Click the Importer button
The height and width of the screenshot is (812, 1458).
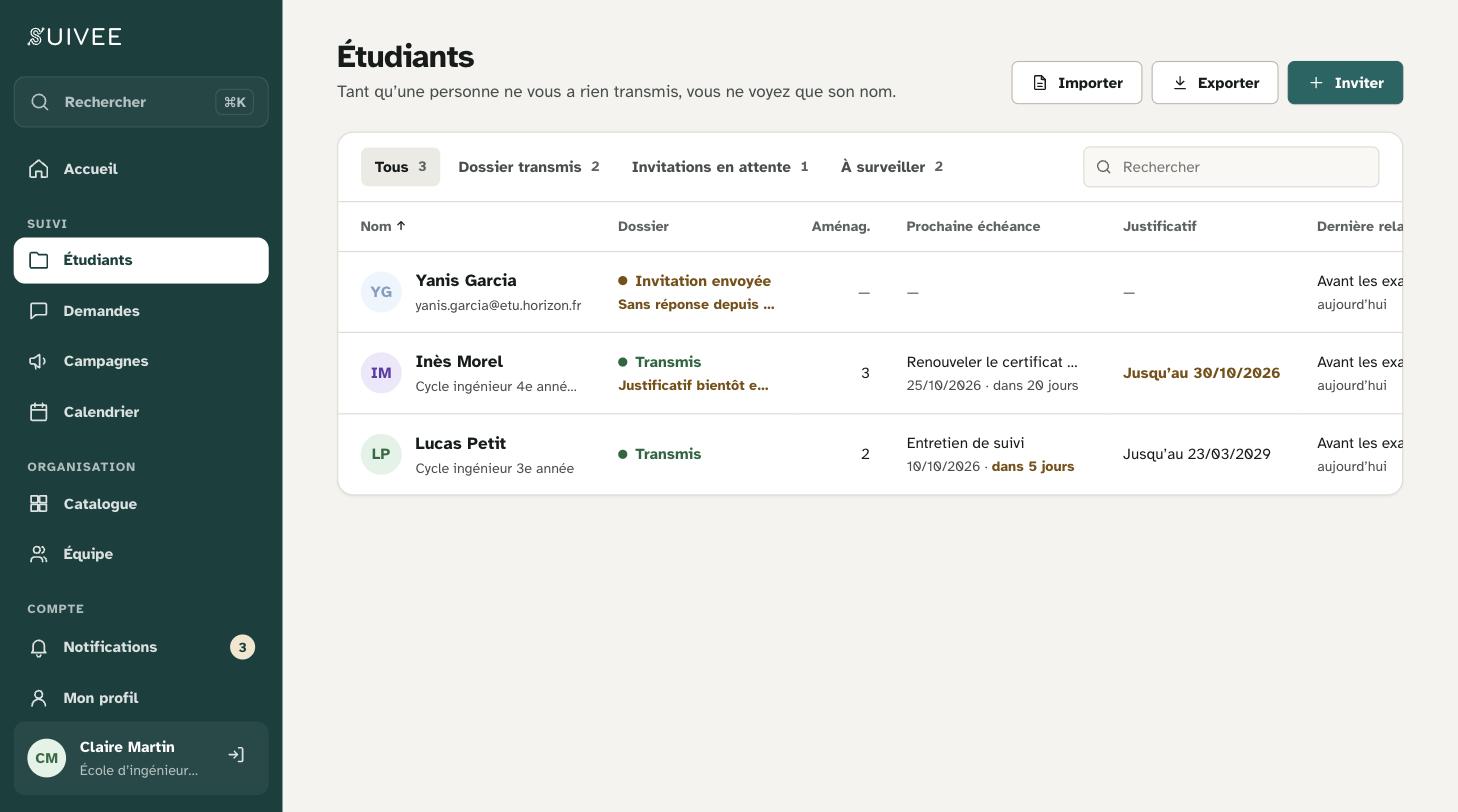[1077, 83]
